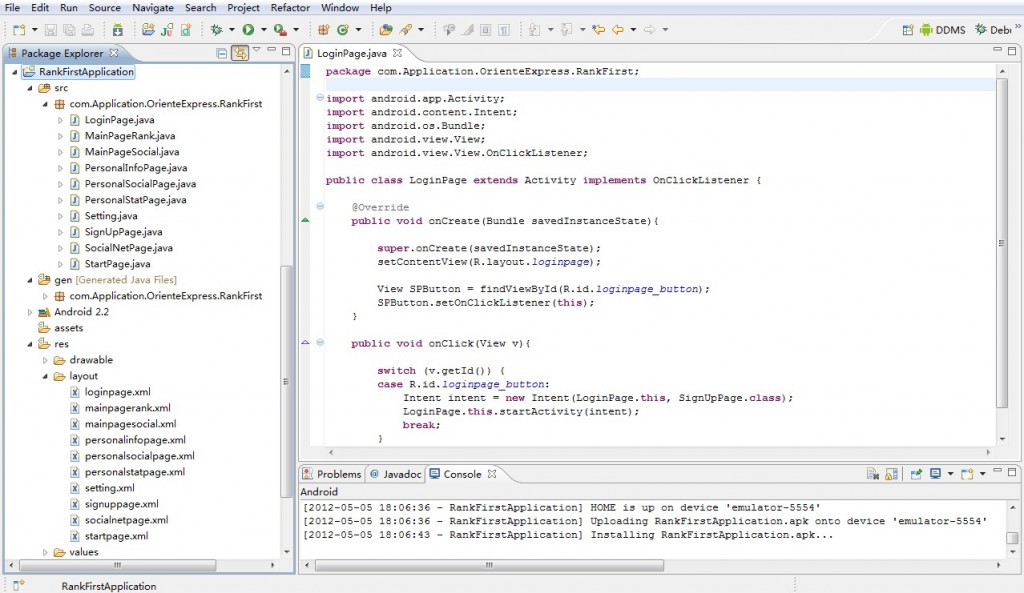Open the File menu
The height and width of the screenshot is (593, 1024).
[12, 8]
